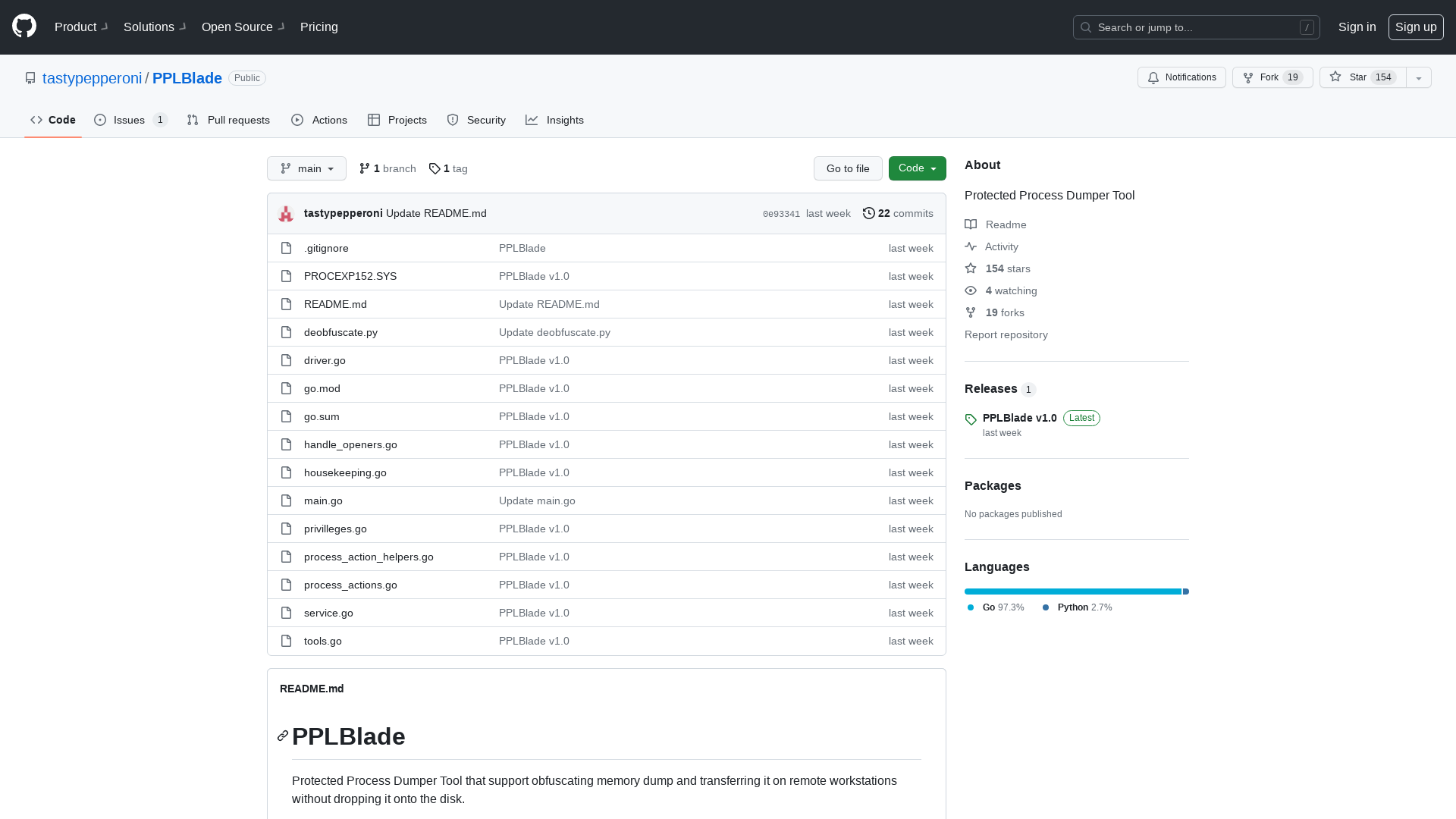Click the file icon next to .gitignore
The height and width of the screenshot is (819, 1456).
(x=286, y=249)
